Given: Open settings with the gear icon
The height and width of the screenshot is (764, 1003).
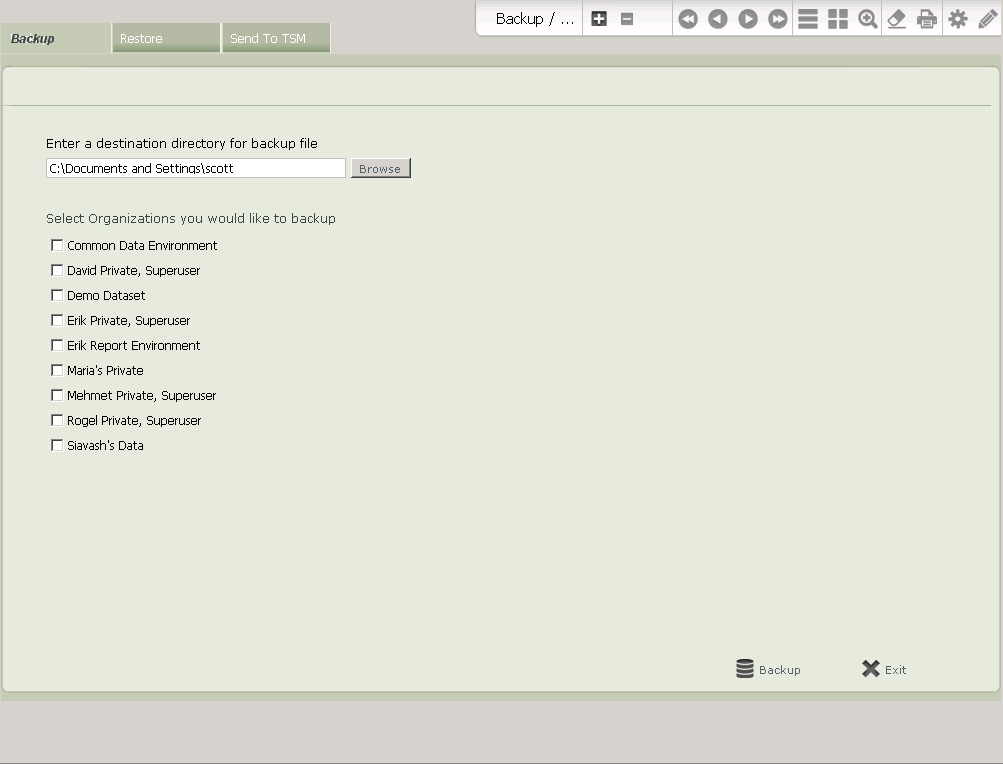Looking at the screenshot, I should (x=958, y=19).
